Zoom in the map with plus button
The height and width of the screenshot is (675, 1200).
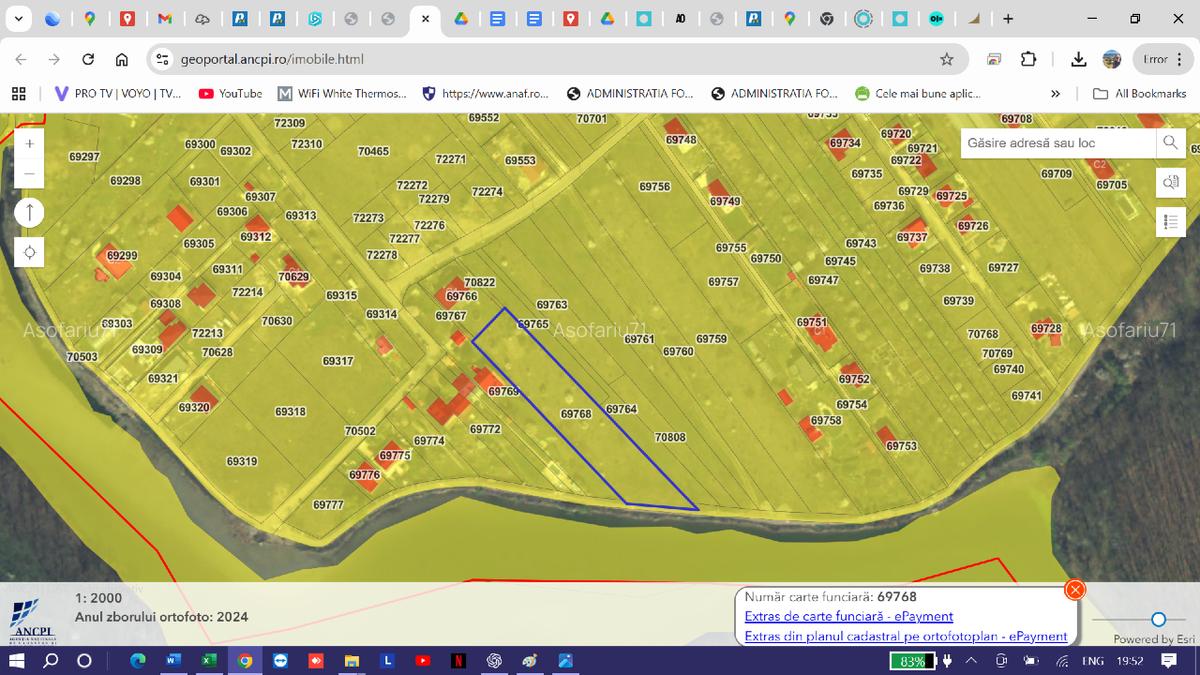click(x=29, y=144)
